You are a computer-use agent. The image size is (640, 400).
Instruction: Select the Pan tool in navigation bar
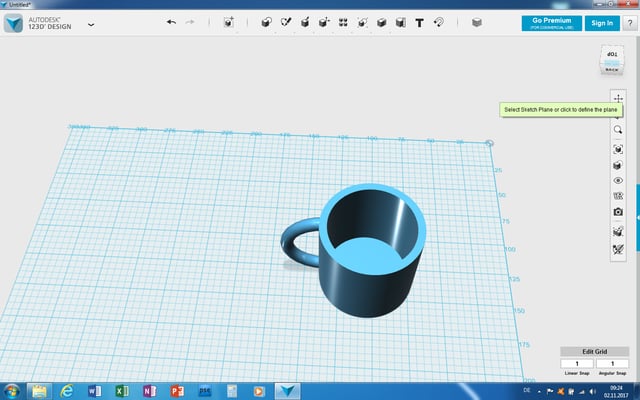(x=618, y=99)
